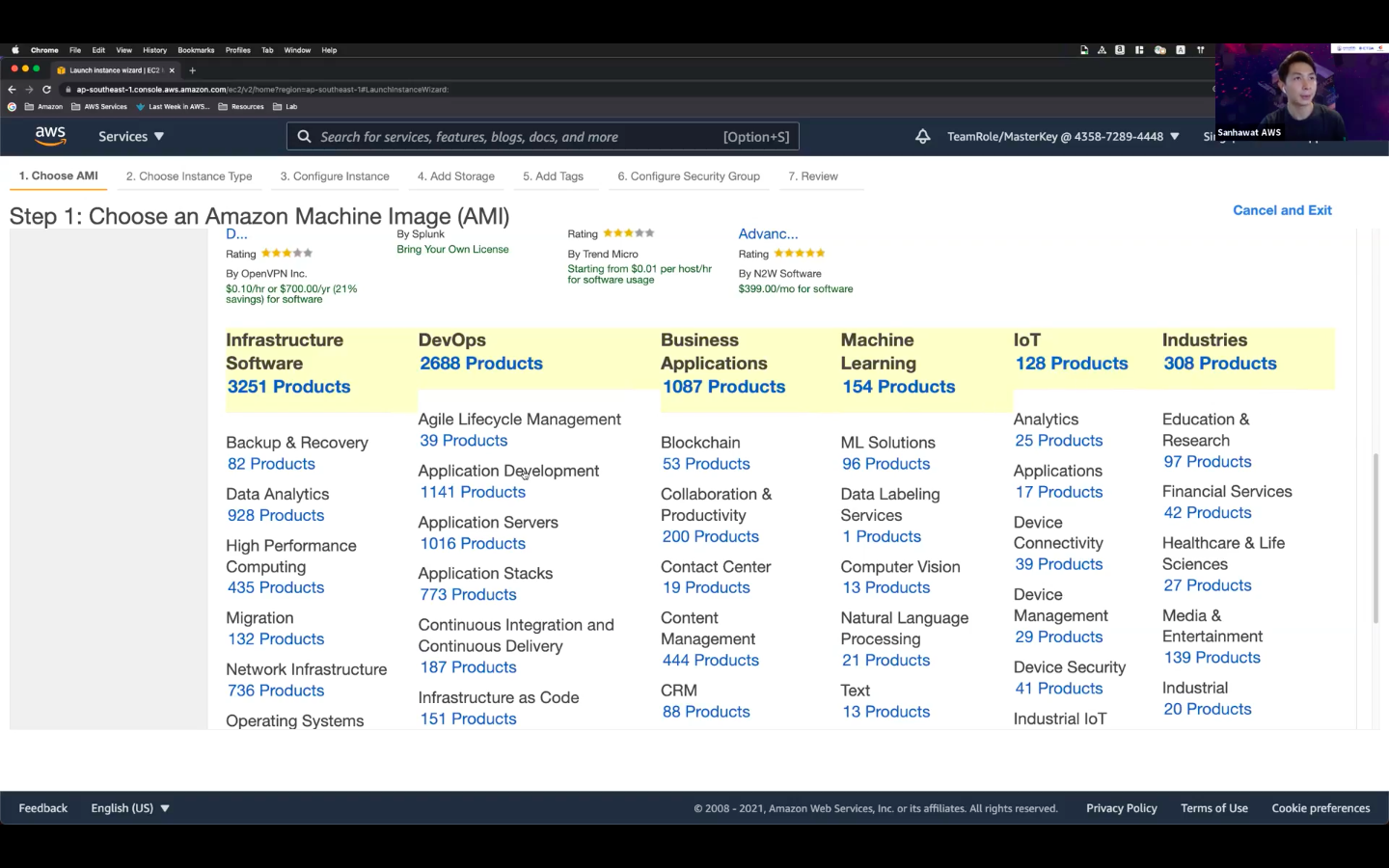Open Infrastructure Software 3251 Products link
The height and width of the screenshot is (868, 1389).
click(288, 387)
